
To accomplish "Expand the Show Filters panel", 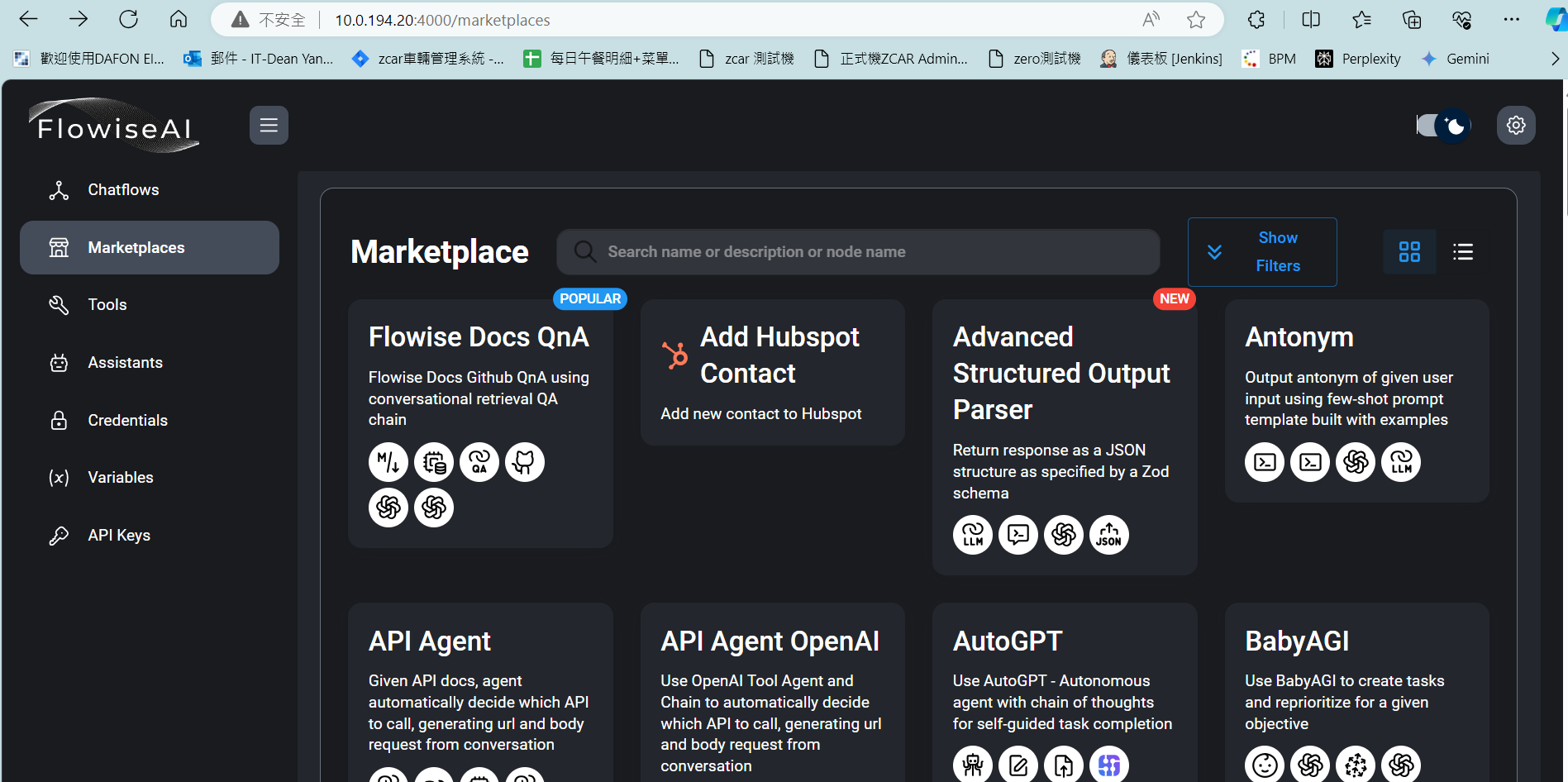I will point(1261,252).
